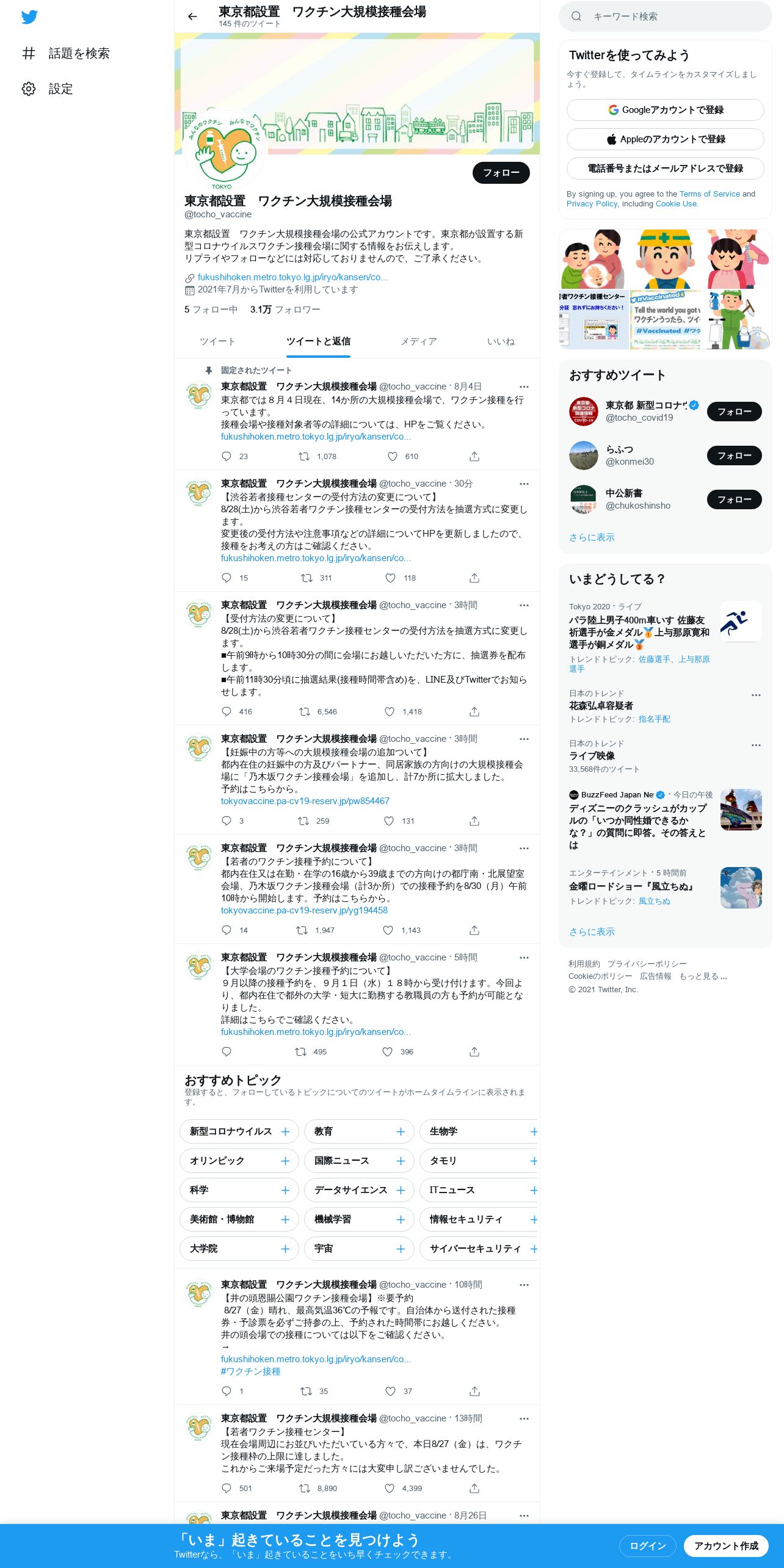The image size is (784, 1568).
Task: Open more options for 花森弘卓容疑者 trend
Action: [756, 695]
